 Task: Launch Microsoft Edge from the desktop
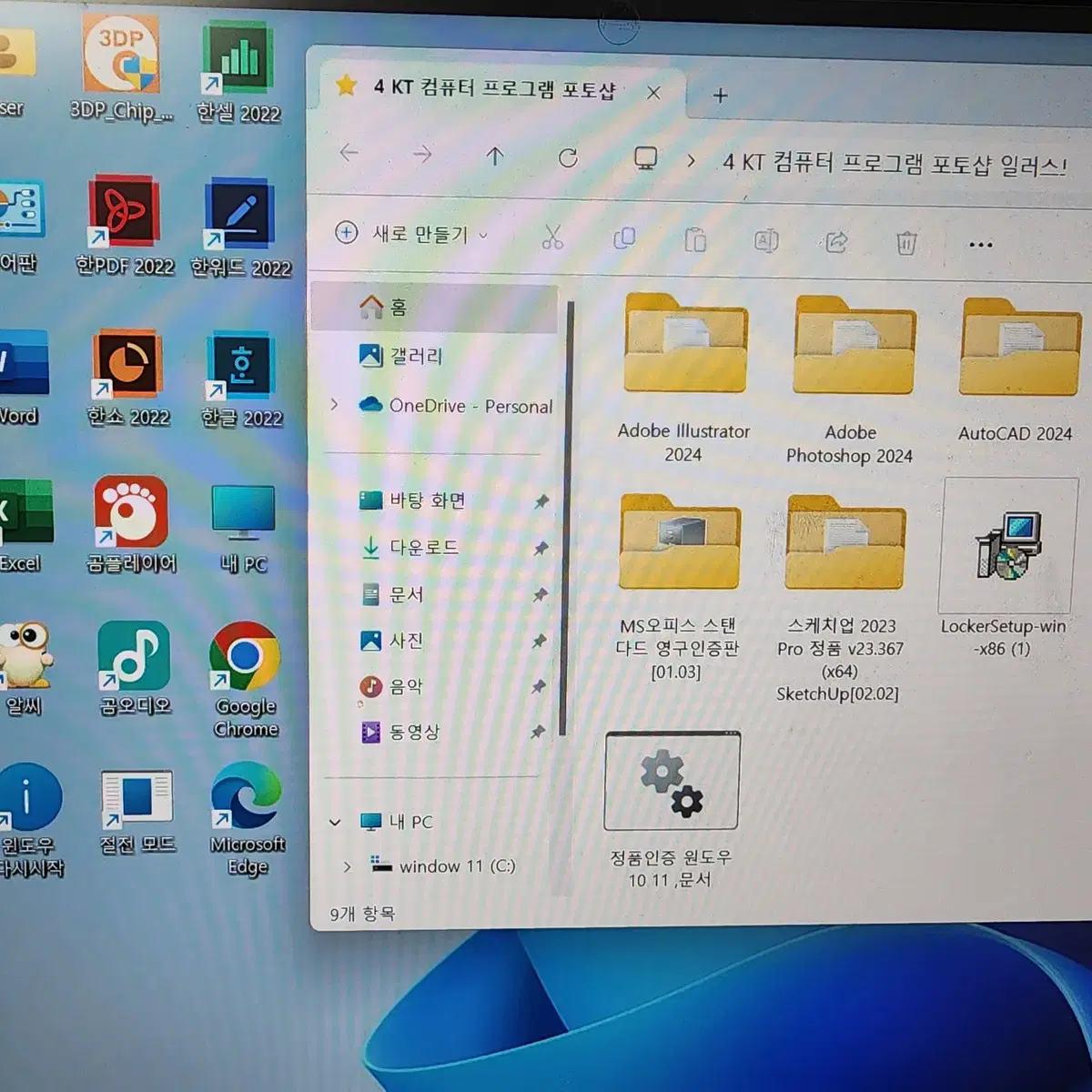247,819
